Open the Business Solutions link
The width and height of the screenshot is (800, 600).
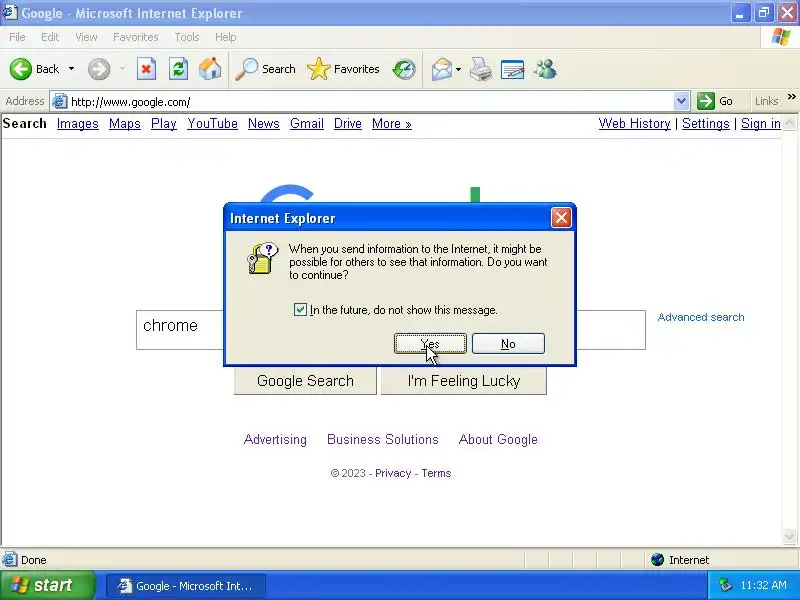[383, 439]
